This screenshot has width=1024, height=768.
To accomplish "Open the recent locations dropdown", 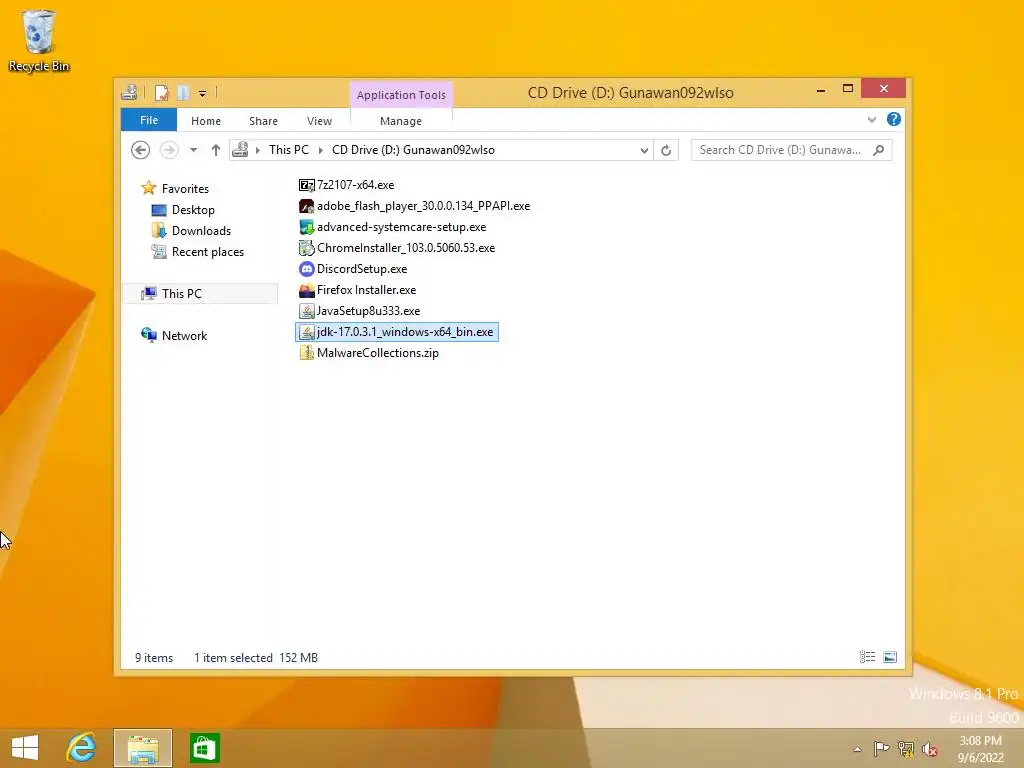I will (193, 150).
